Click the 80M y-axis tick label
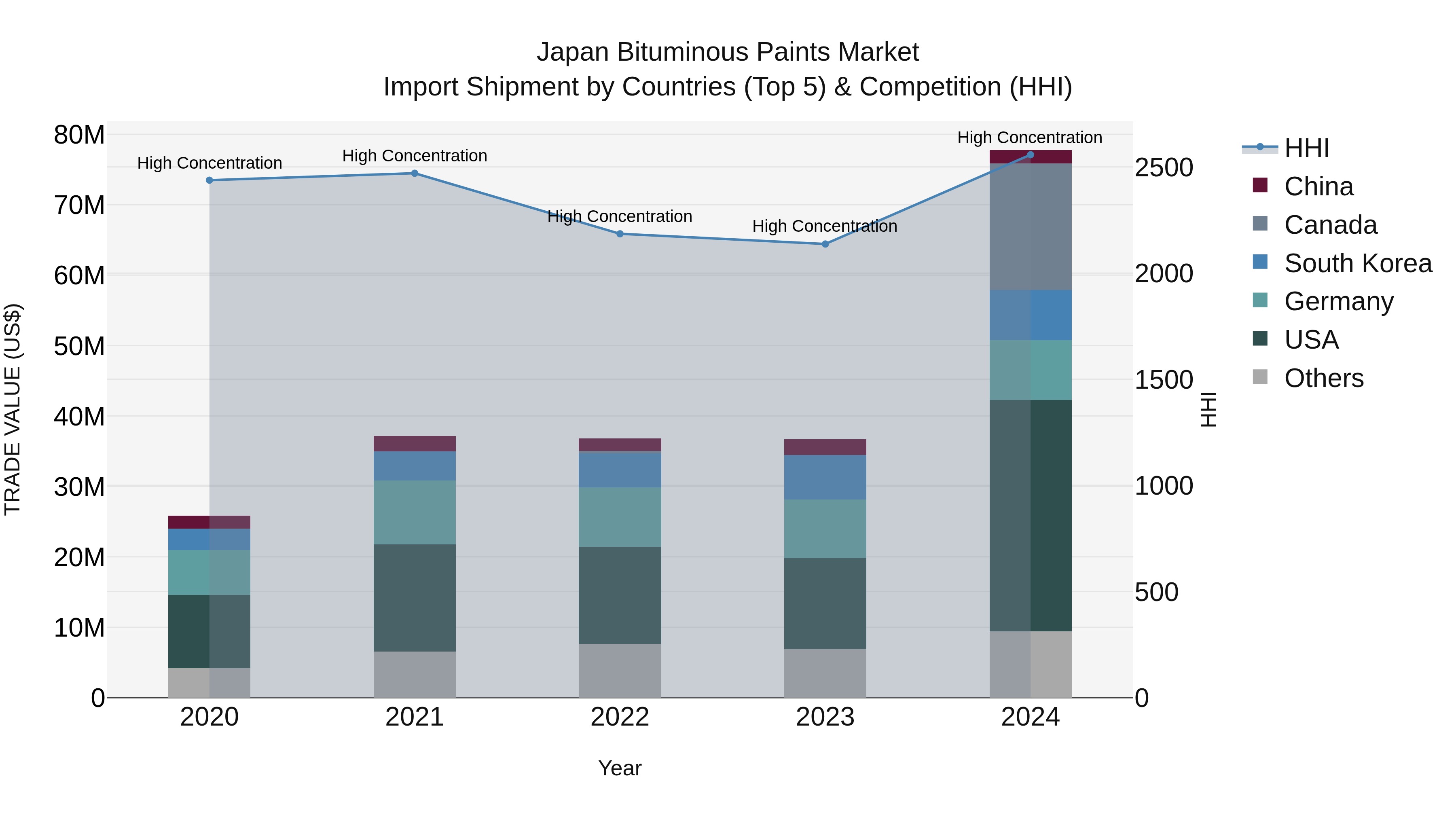This screenshot has width=1456, height=819. click(79, 135)
